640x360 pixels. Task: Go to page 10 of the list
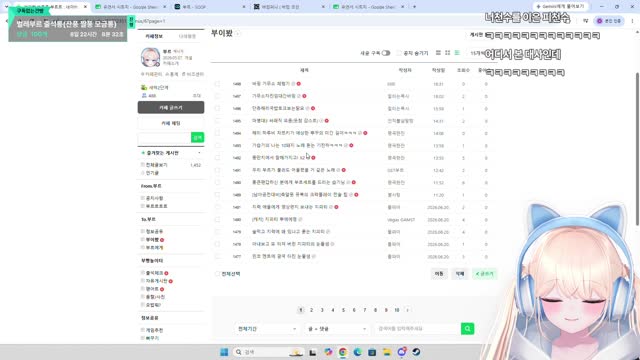click(397, 310)
